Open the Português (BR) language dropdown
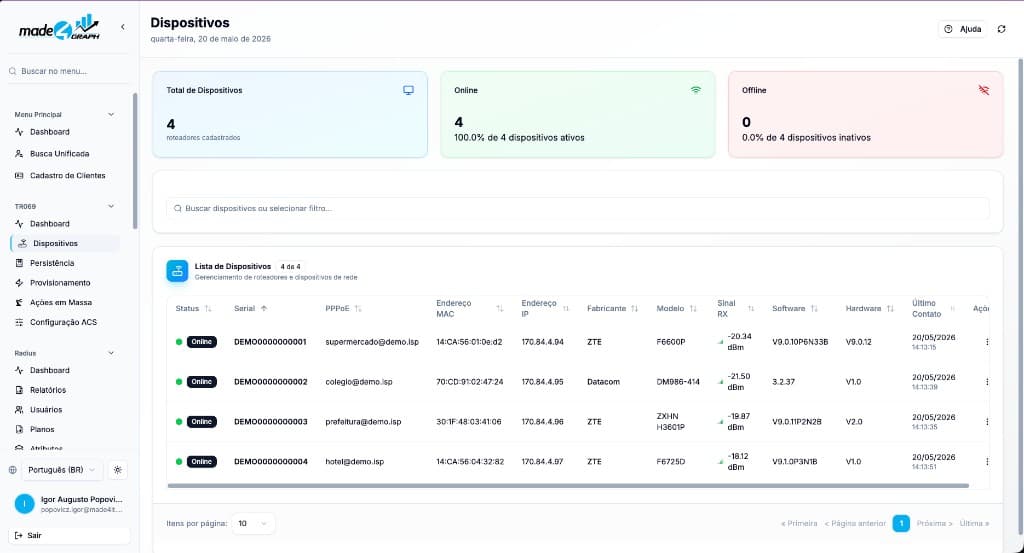The width and height of the screenshot is (1024, 553). 61,469
